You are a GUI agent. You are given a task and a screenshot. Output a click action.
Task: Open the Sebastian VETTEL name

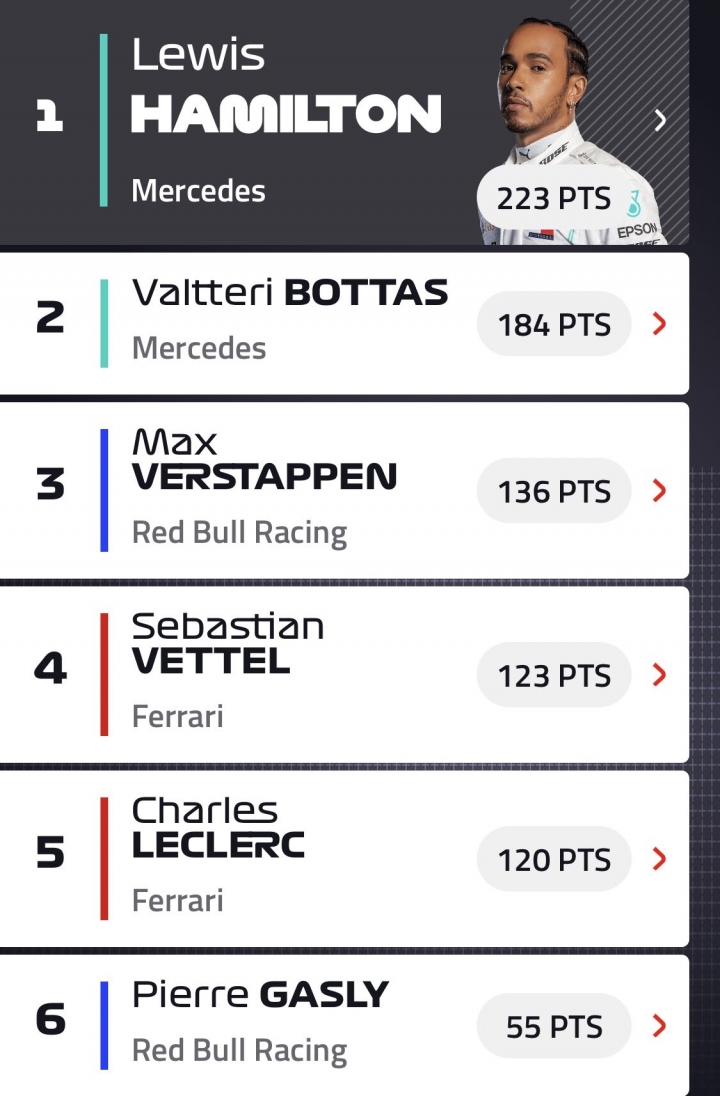click(x=228, y=643)
